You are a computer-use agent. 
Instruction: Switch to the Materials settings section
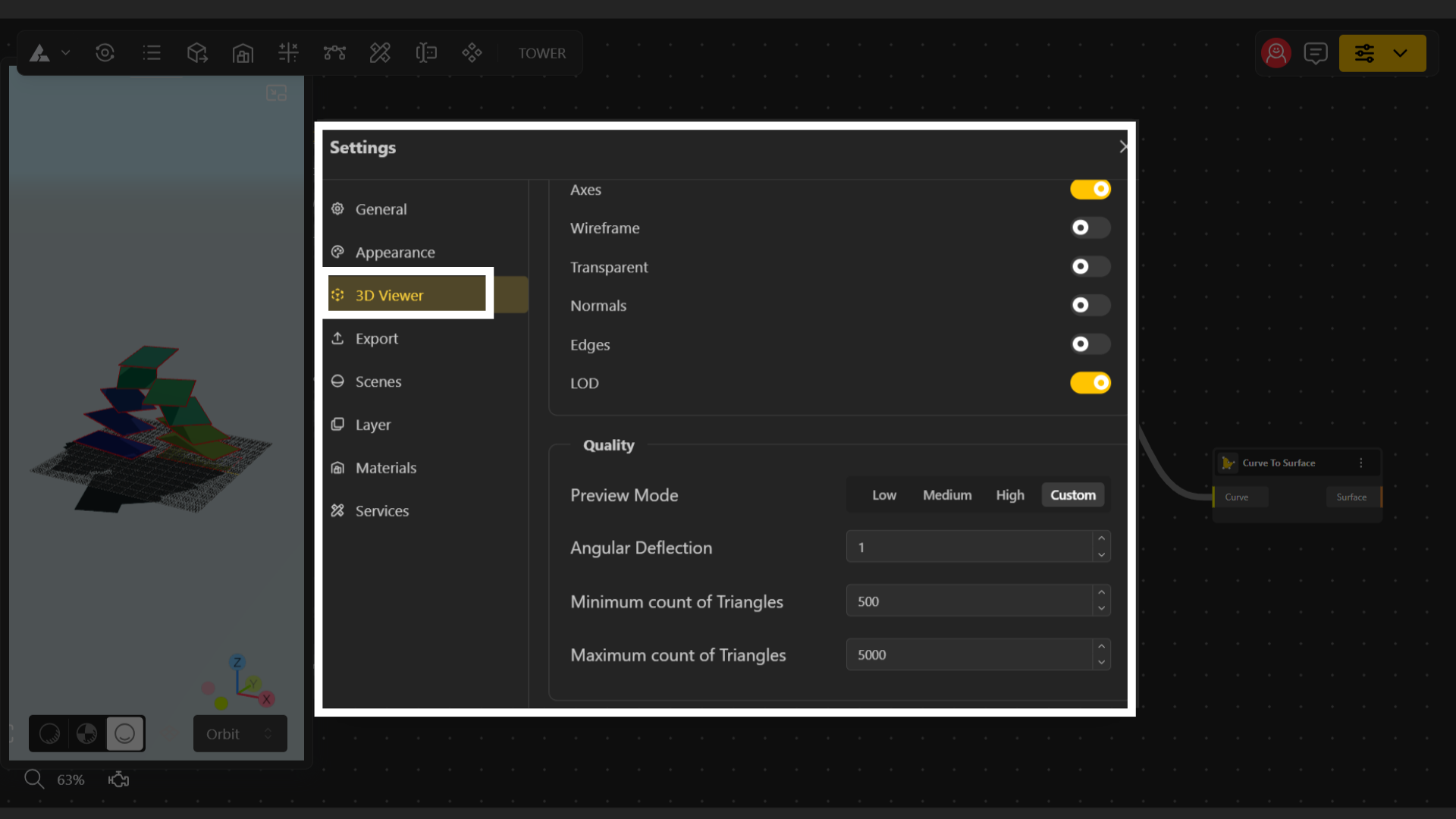[x=385, y=468]
